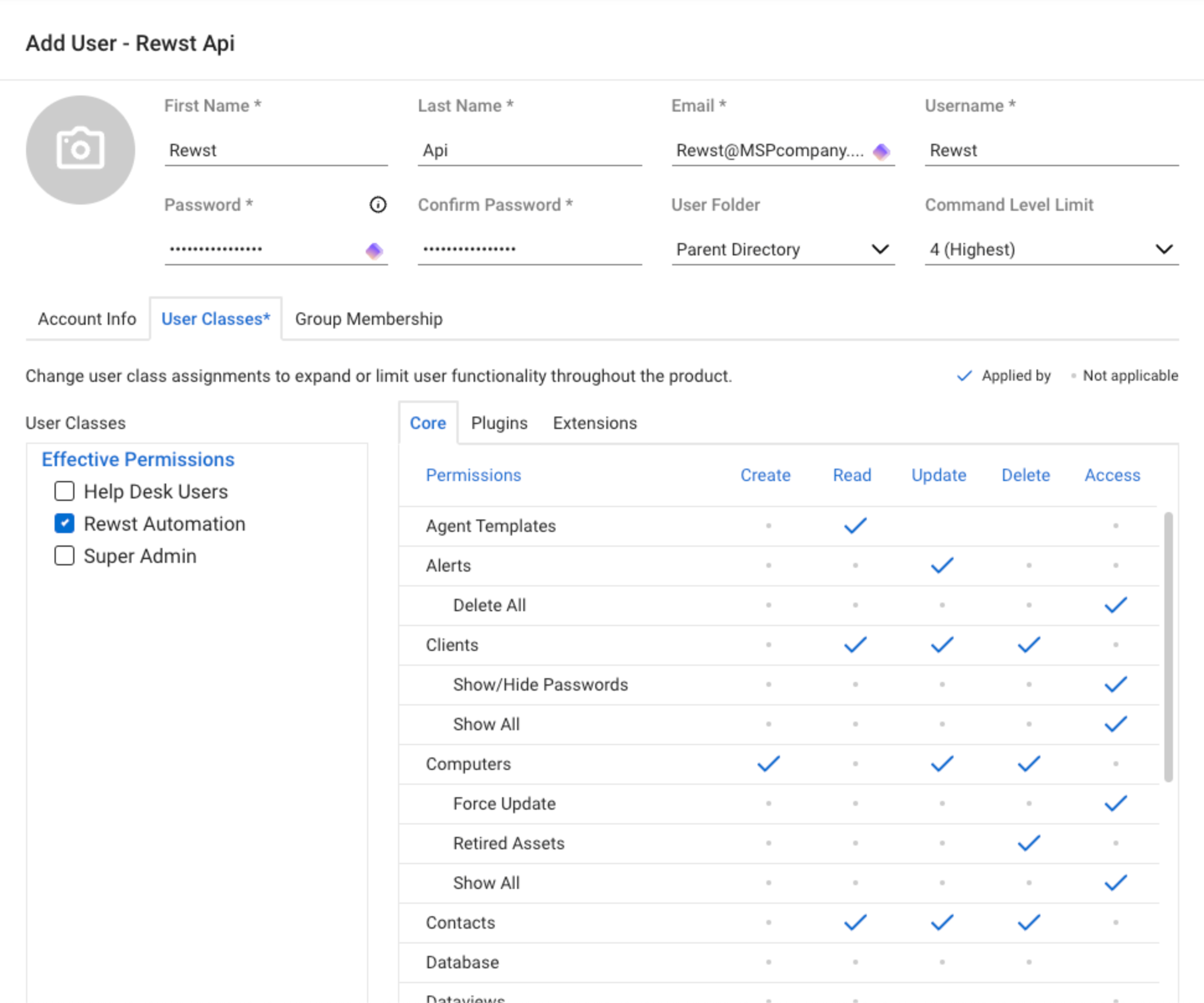Open the Group Membership tab

[368, 319]
